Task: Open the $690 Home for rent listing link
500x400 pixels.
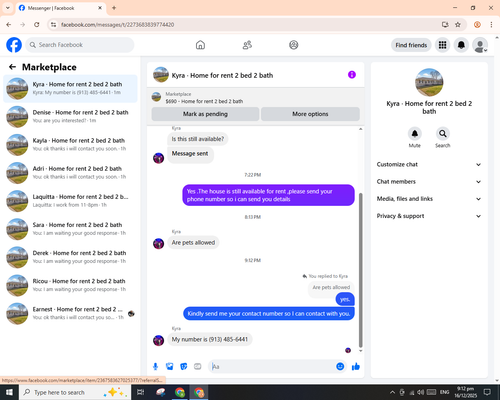Action: (204, 101)
